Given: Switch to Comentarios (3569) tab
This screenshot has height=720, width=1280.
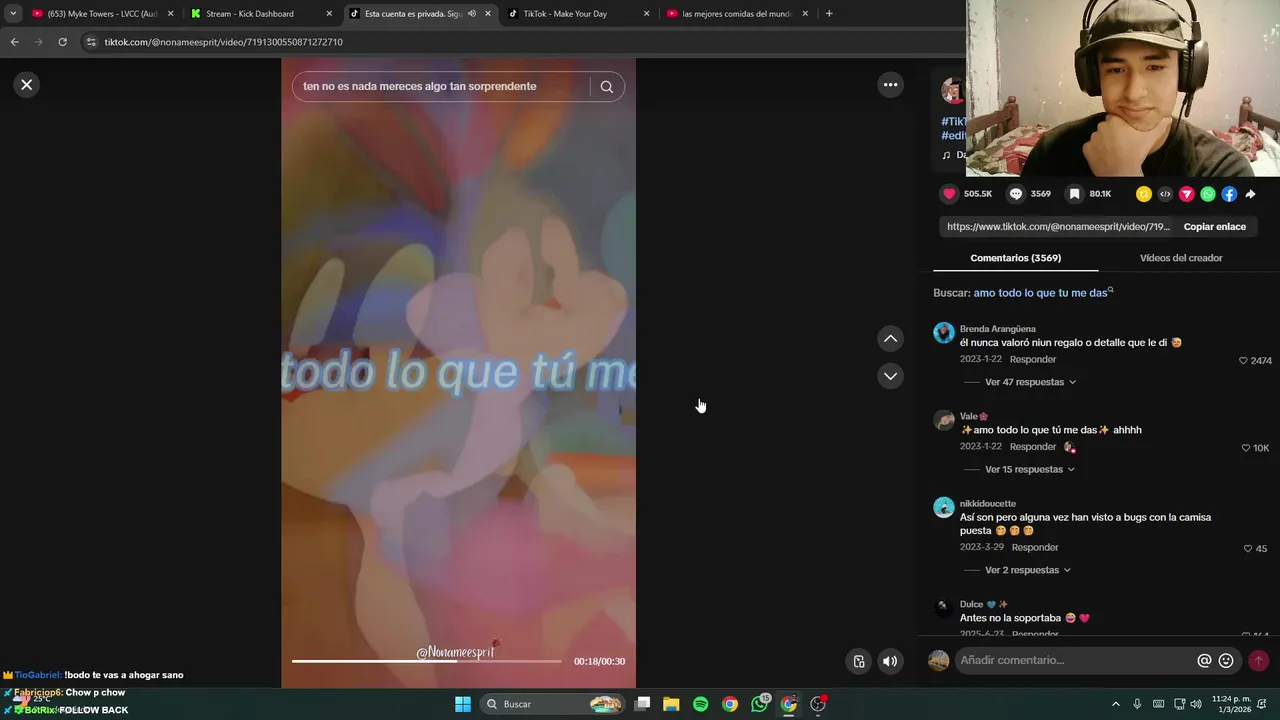Looking at the screenshot, I should pos(1015,258).
